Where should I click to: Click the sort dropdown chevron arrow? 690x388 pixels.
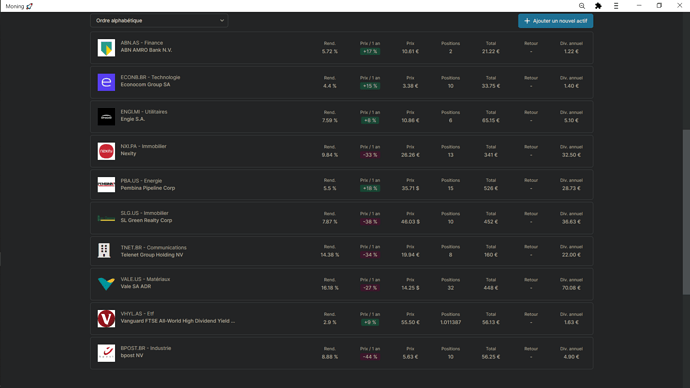click(x=222, y=20)
